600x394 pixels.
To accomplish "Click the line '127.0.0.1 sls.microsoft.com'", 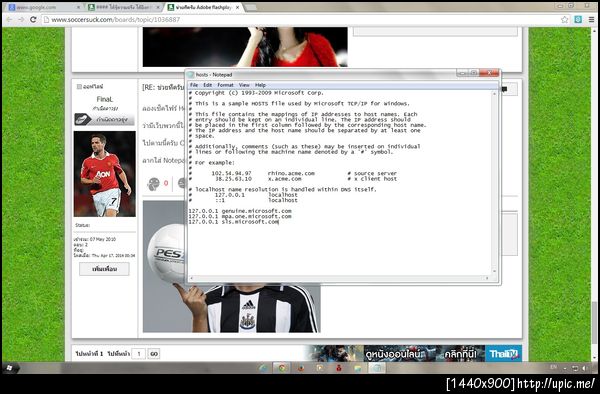I will coord(233,221).
